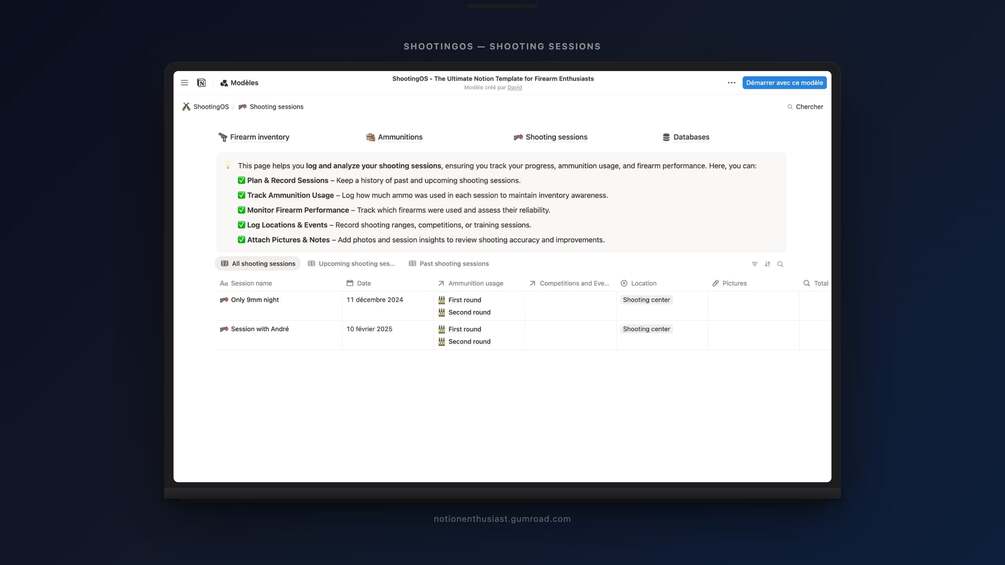Click the Track Ammunition Usage checkmark
The image size is (1005, 565).
click(x=242, y=195)
